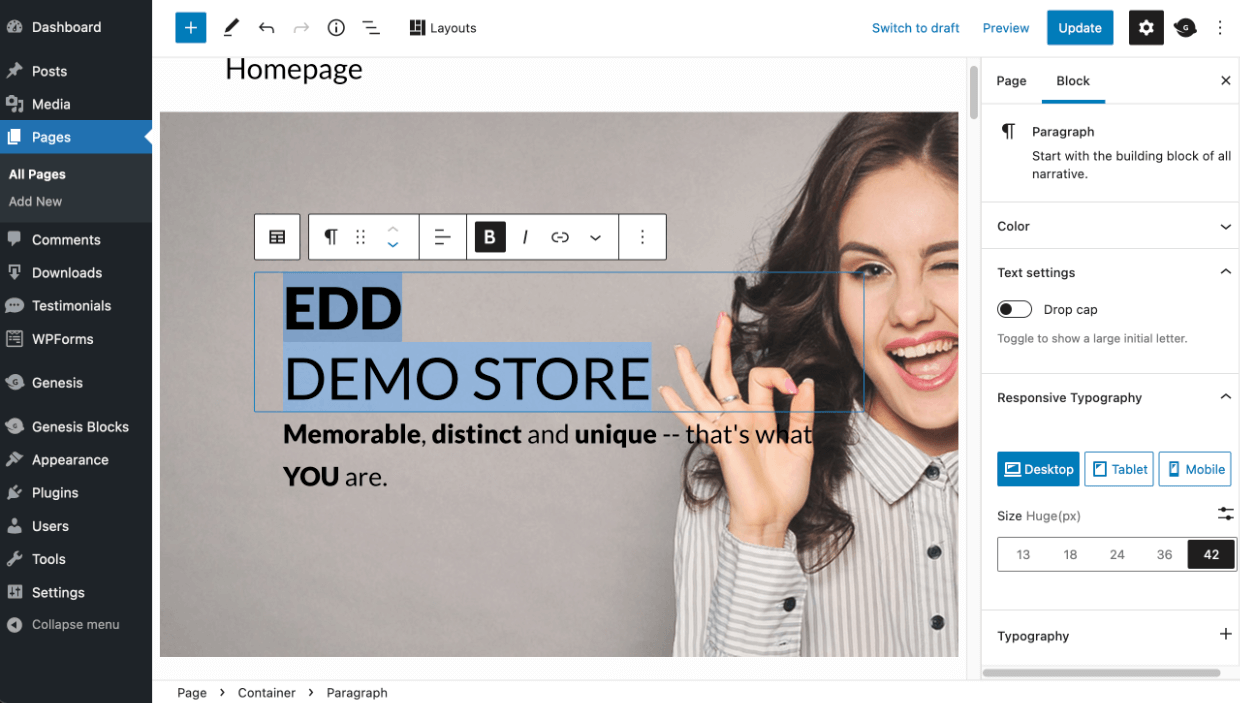Image resolution: width=1240 pixels, height=703 pixels.
Task: Undo the last change
Action: (x=266, y=27)
